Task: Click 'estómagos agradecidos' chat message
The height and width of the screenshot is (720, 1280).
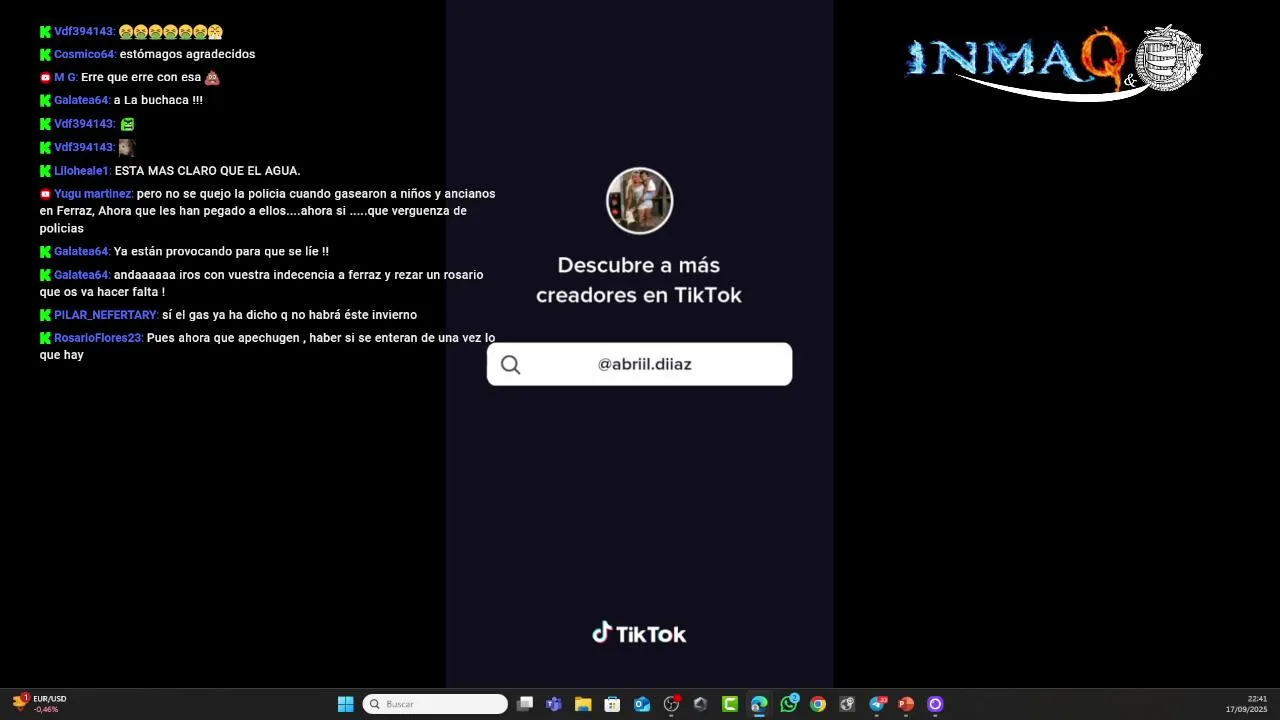Action: point(187,54)
